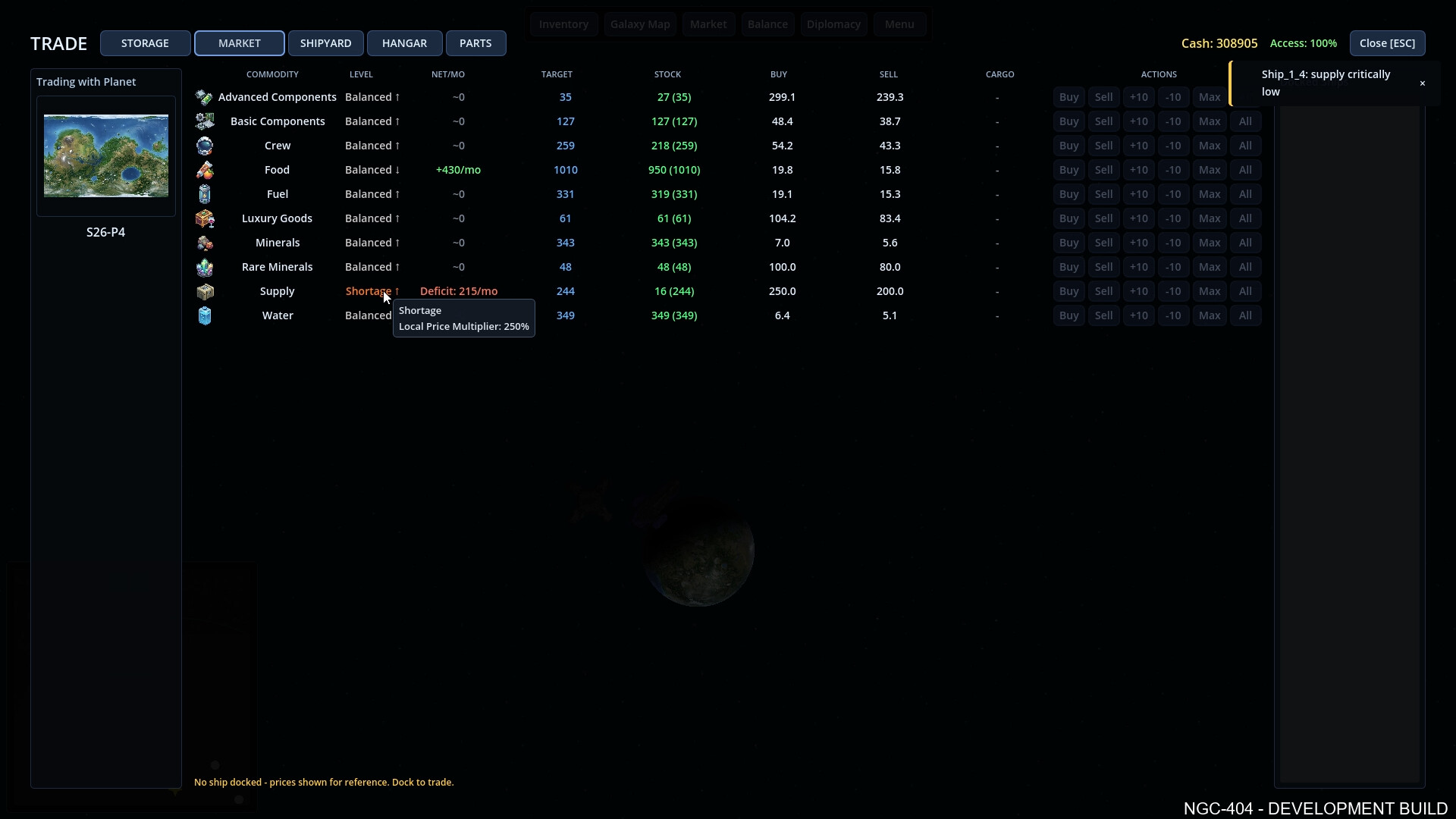Click the Luxury Goods commodity icon
This screenshot has height=819, width=1456.
(204, 218)
